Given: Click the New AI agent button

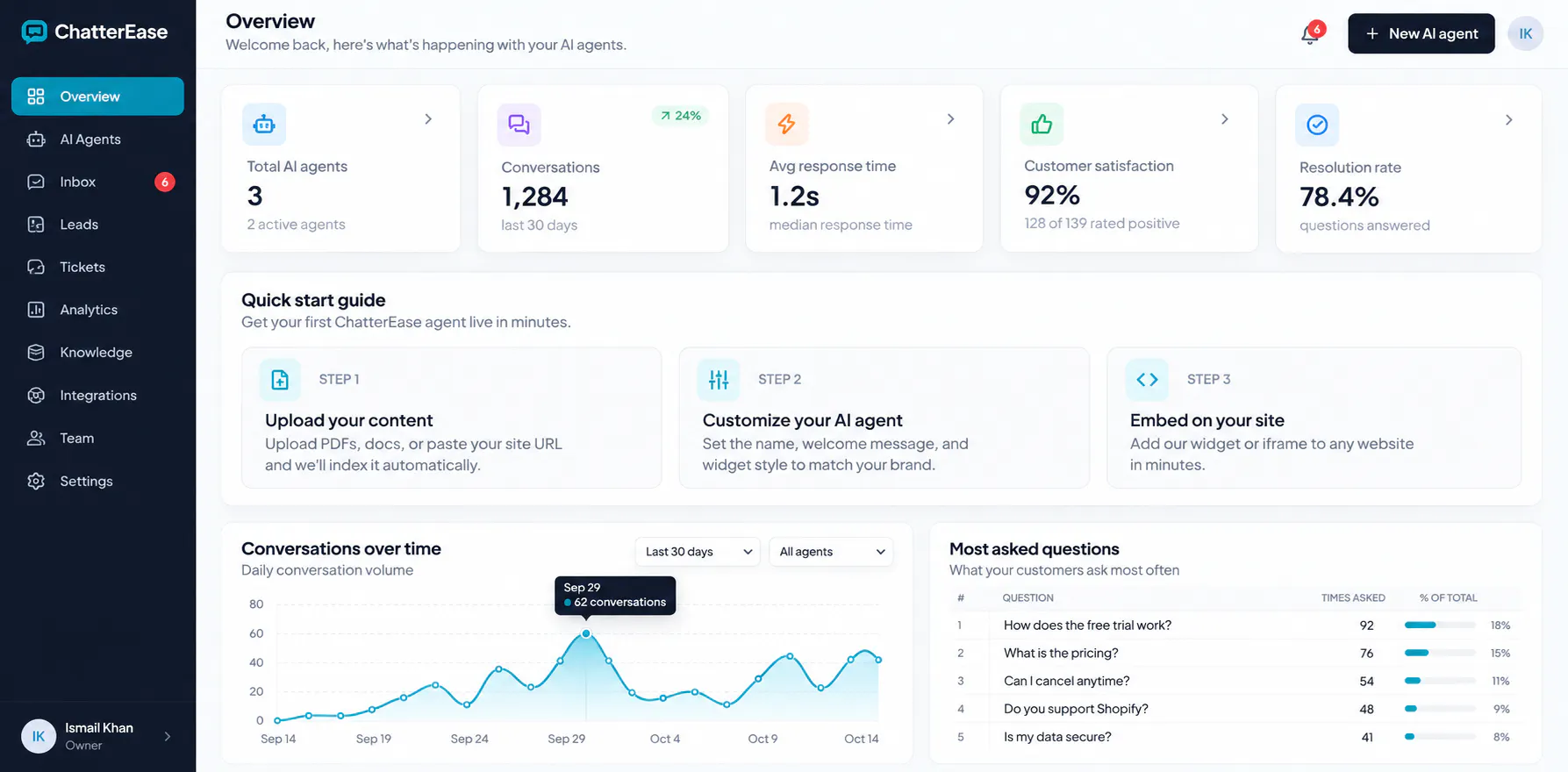Looking at the screenshot, I should [x=1421, y=33].
